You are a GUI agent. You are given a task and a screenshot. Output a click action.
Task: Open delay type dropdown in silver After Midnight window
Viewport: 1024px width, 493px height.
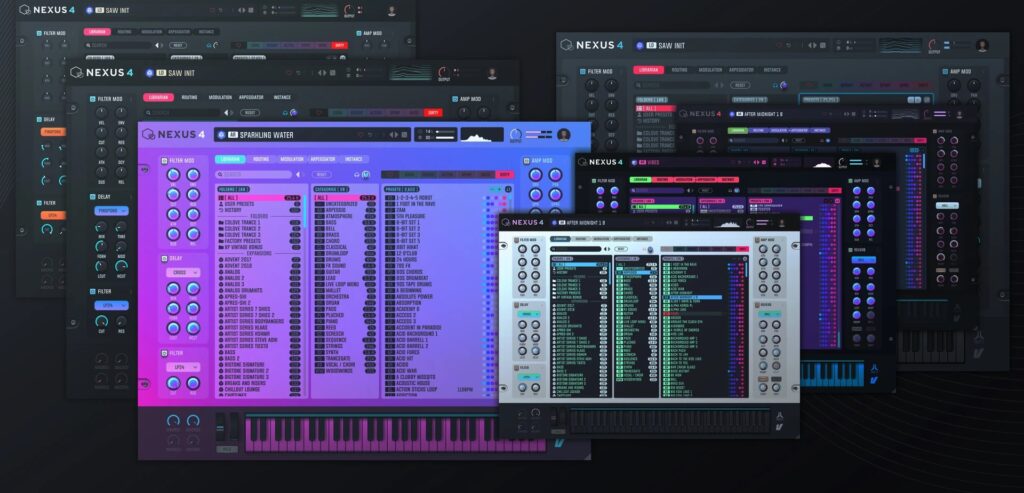[530, 314]
